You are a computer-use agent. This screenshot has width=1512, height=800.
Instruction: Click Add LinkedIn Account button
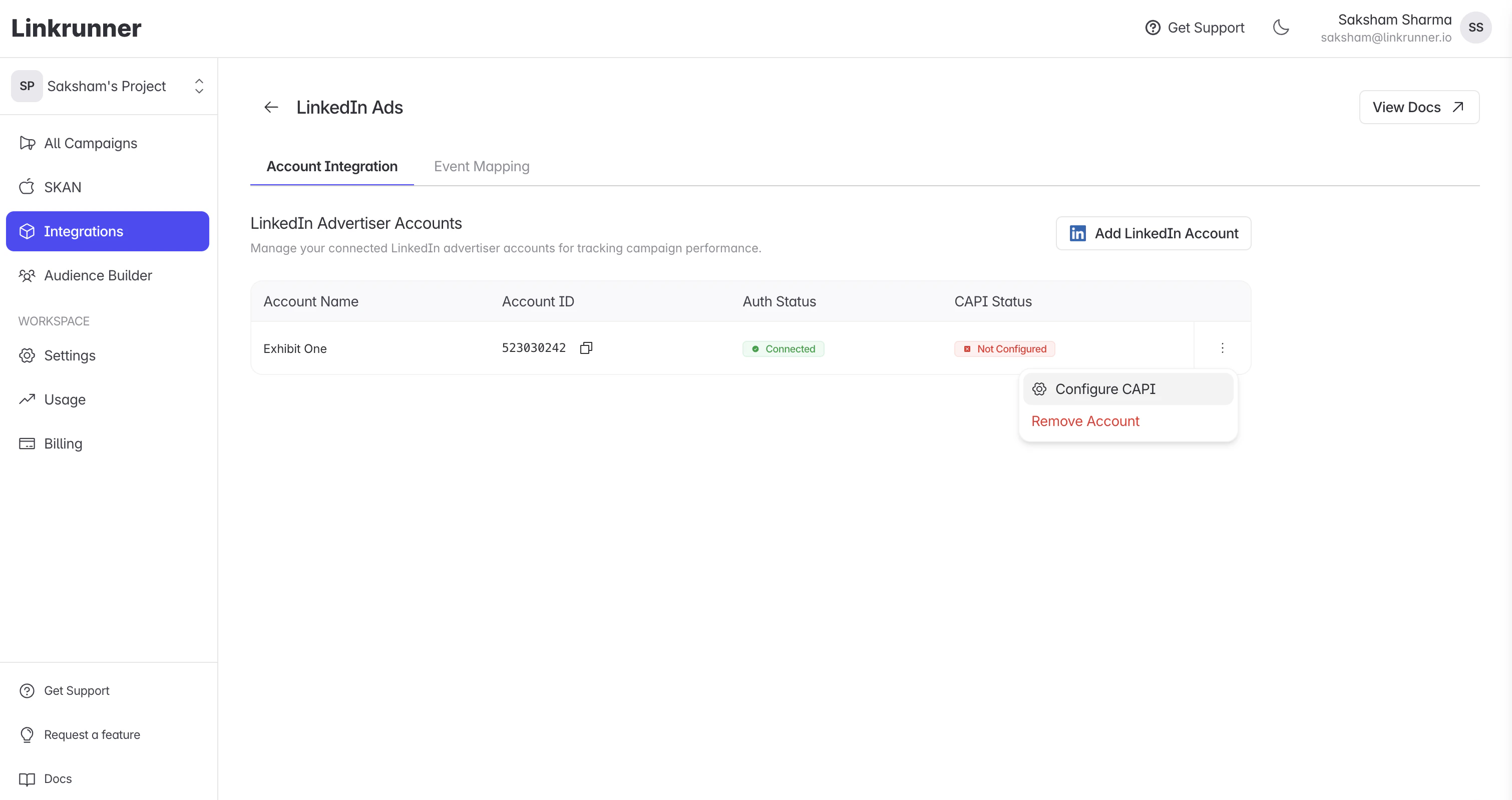click(x=1153, y=234)
